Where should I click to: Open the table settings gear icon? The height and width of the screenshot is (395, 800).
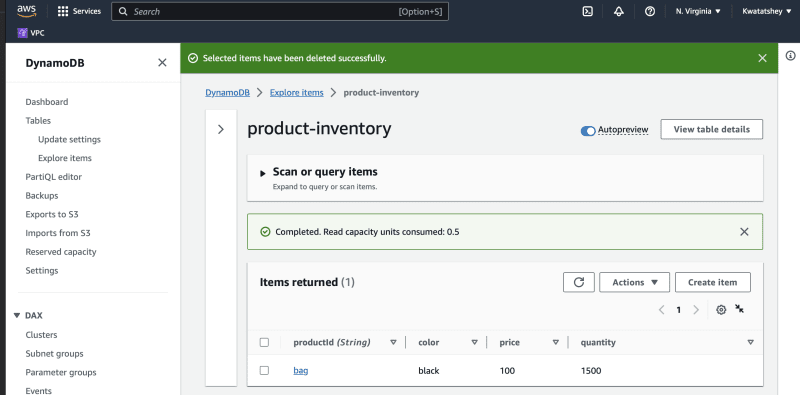click(x=721, y=310)
